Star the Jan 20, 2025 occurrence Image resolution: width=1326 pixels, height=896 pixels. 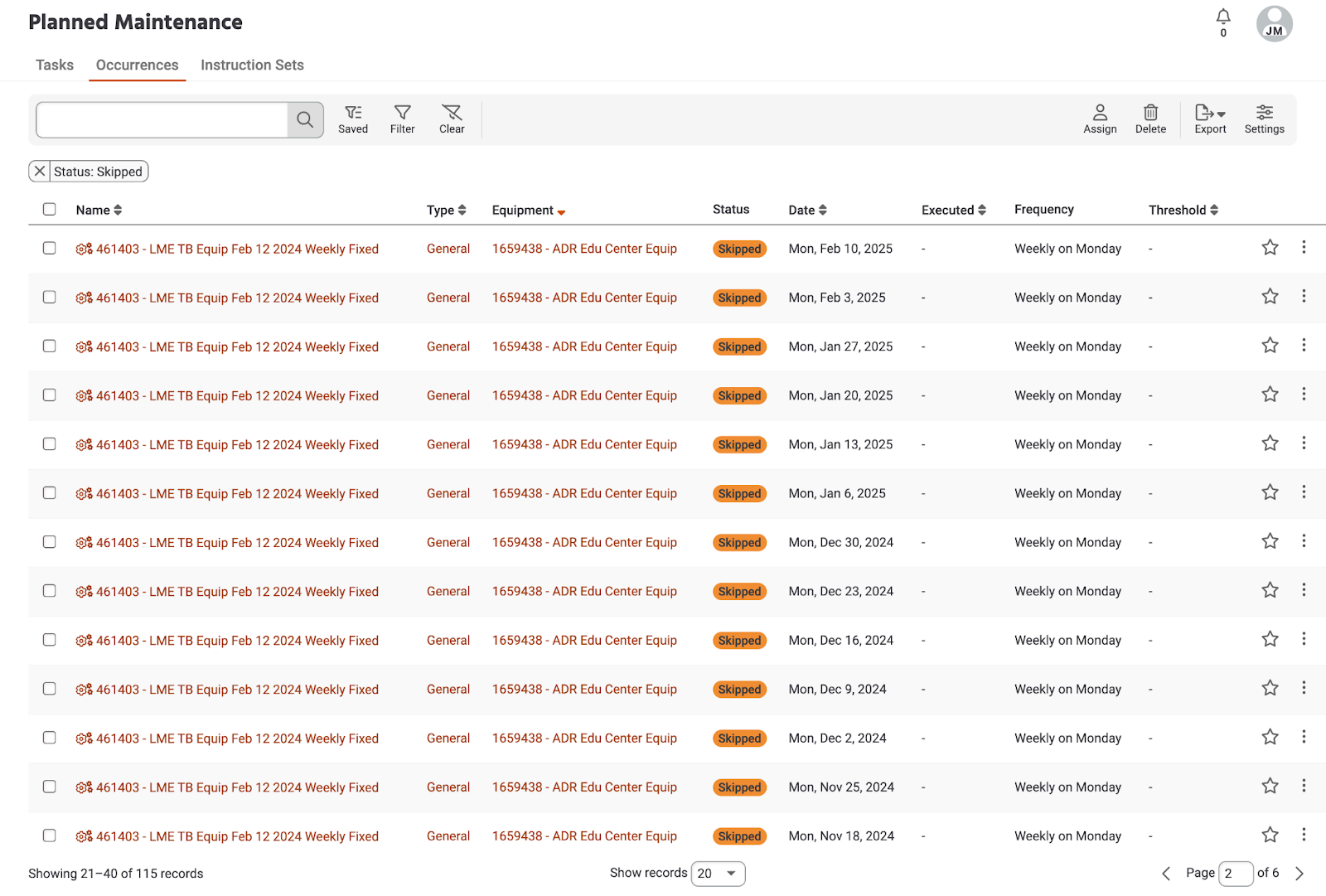click(1270, 395)
